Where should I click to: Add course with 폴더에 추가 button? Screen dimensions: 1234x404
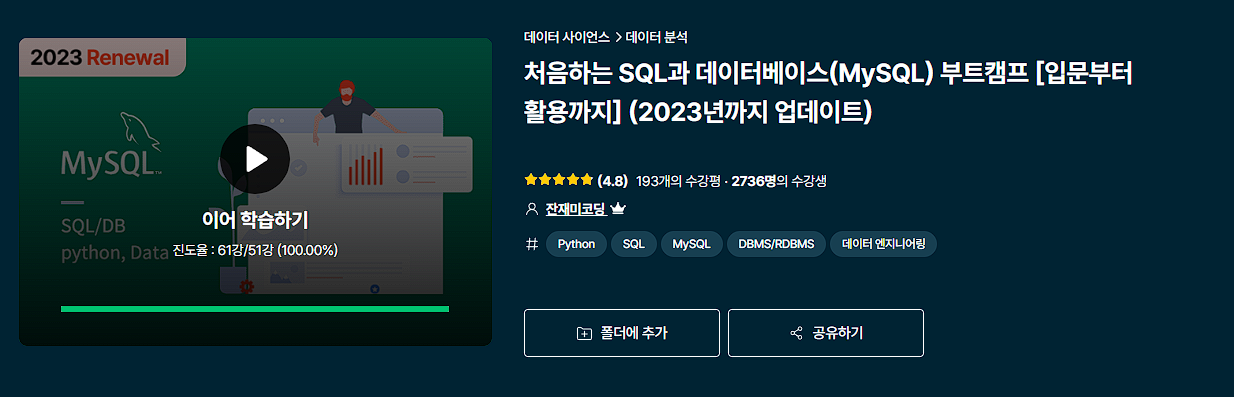pyautogui.click(x=622, y=333)
